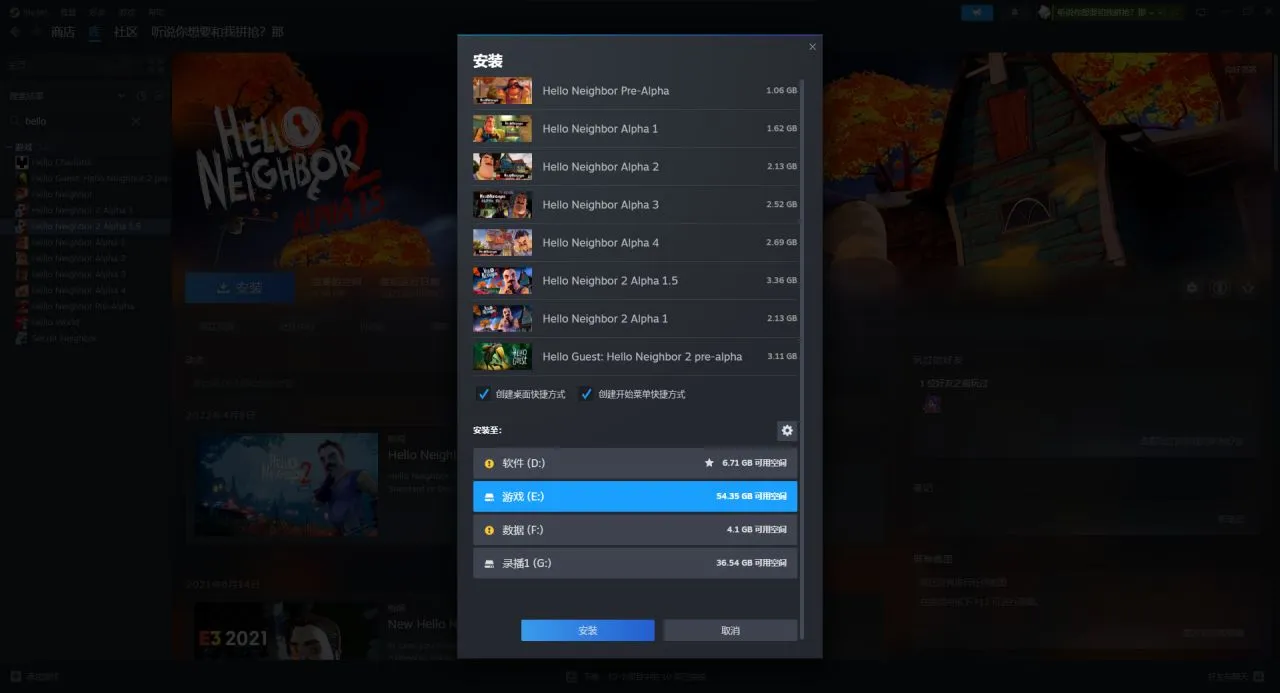Close the install dialog with the X icon
The height and width of the screenshot is (693, 1280).
(x=812, y=46)
